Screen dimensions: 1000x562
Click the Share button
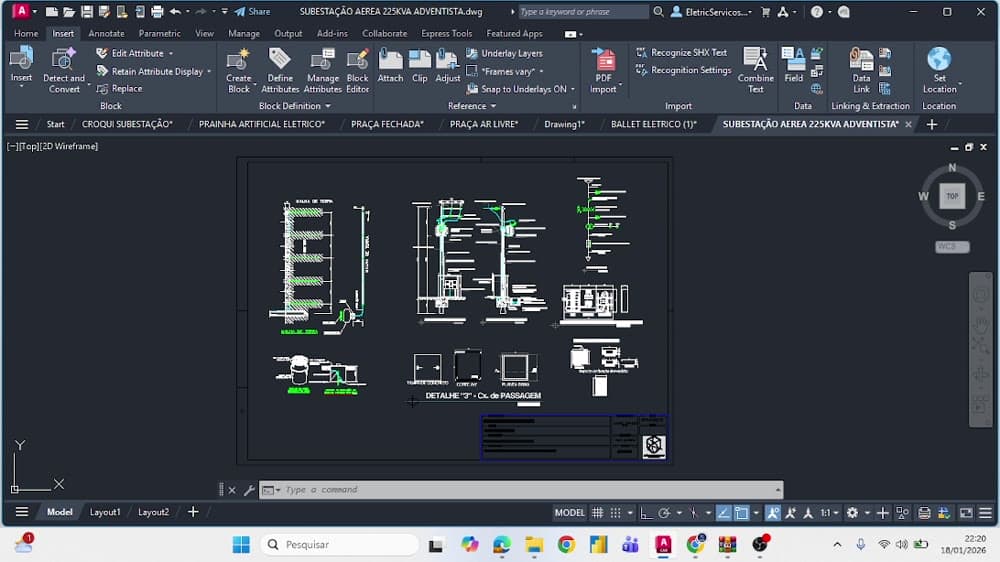click(253, 11)
